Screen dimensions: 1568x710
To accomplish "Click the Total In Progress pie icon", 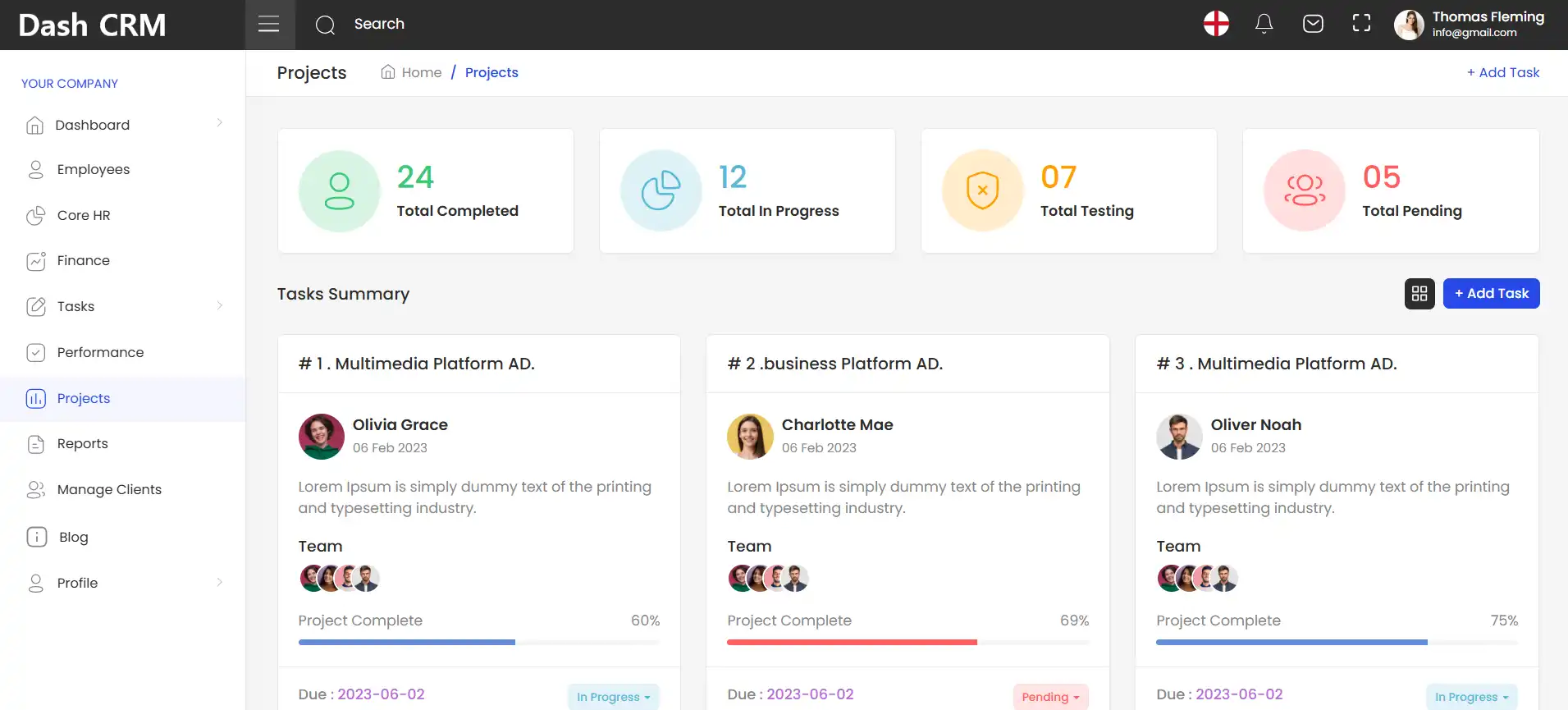I will tap(661, 190).
